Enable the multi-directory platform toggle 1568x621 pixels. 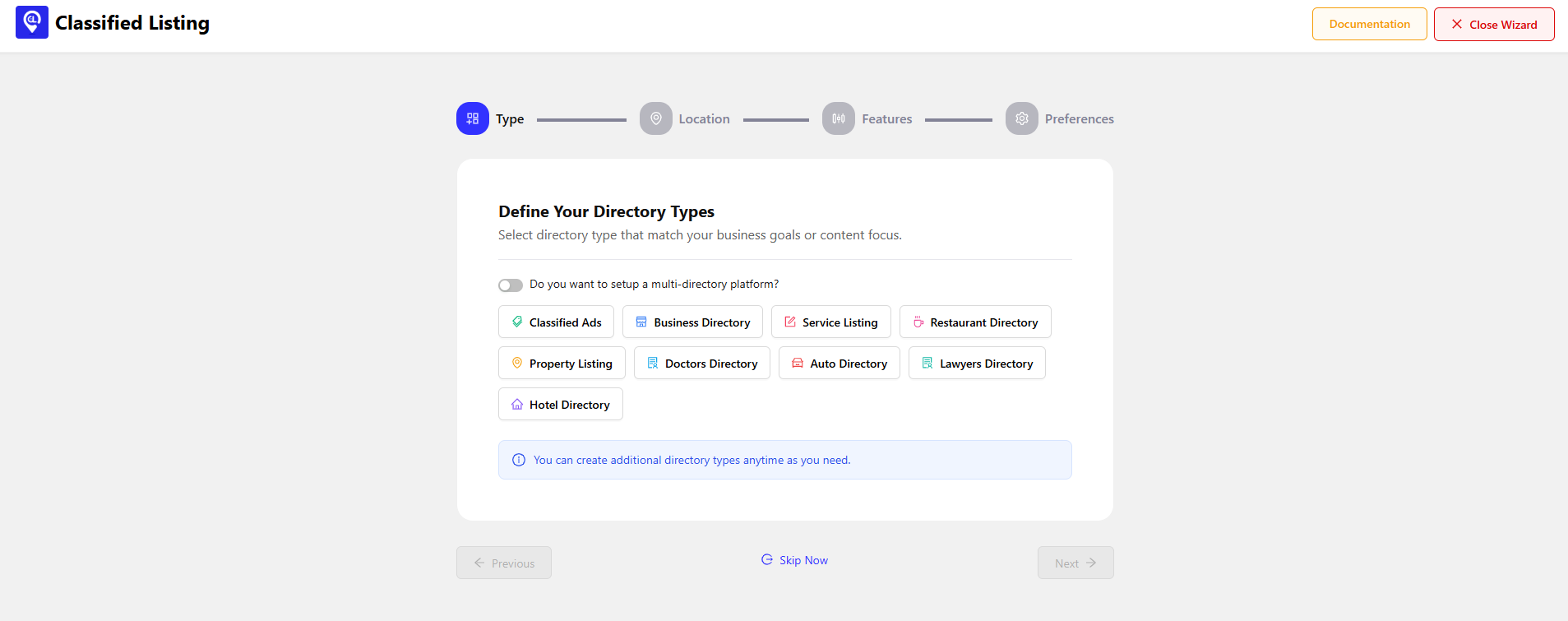[x=511, y=285]
